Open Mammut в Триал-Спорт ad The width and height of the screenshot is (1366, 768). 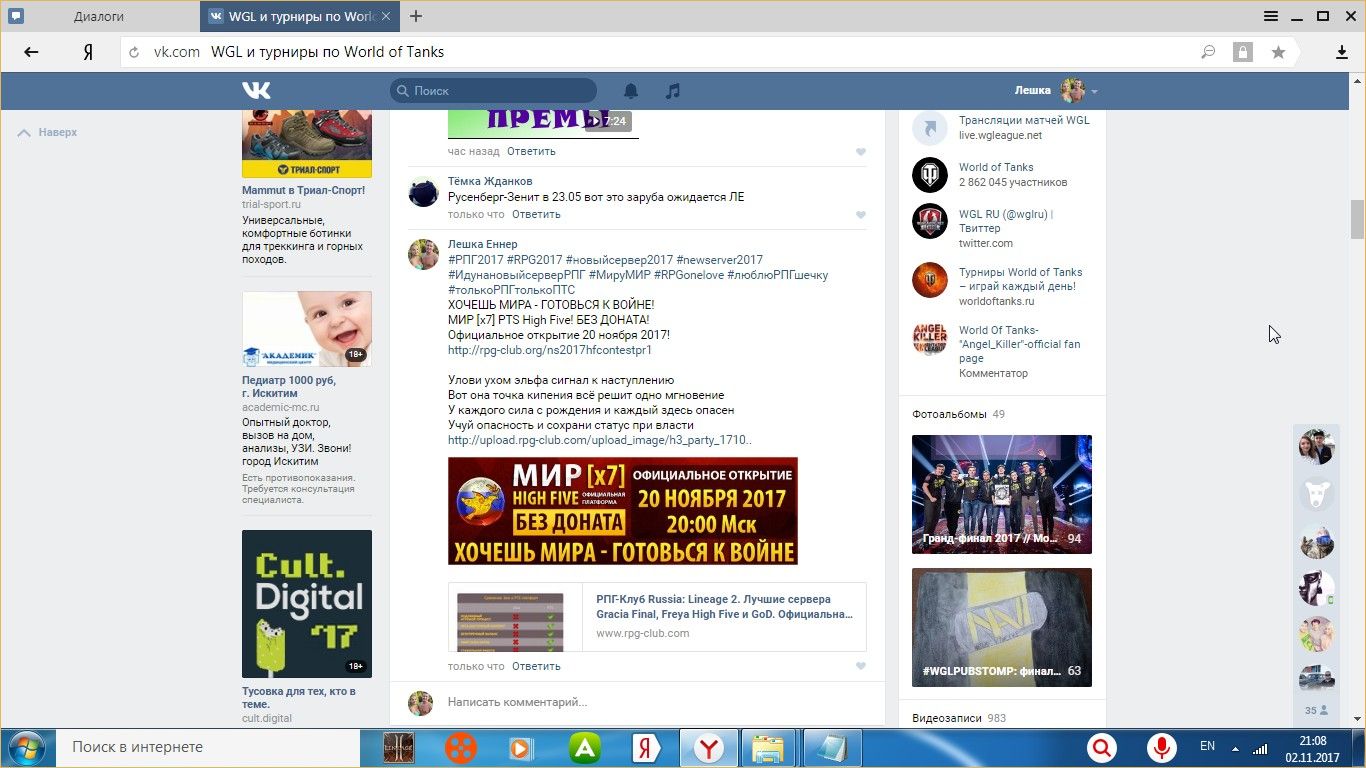303,190
